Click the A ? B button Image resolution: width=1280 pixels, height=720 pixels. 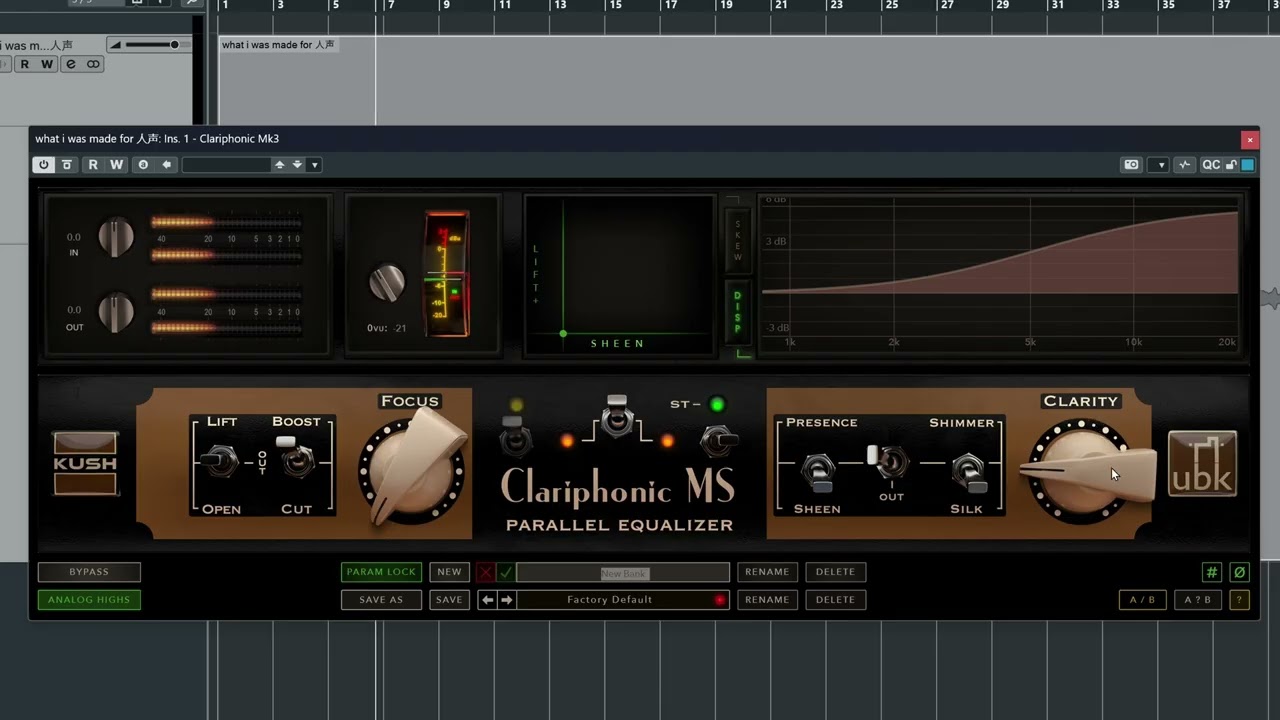pyautogui.click(x=1198, y=600)
